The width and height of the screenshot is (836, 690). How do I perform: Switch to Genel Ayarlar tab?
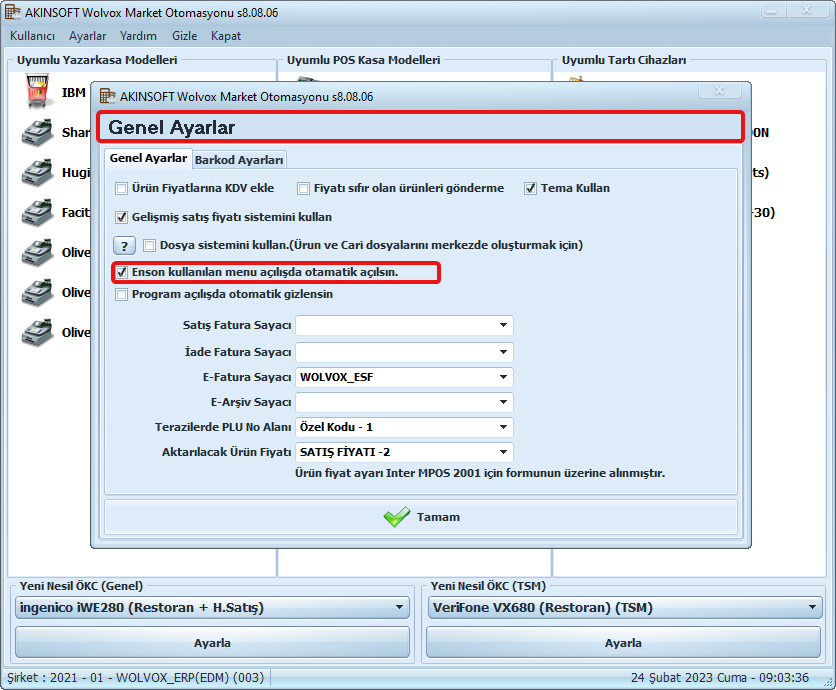[x=148, y=158]
